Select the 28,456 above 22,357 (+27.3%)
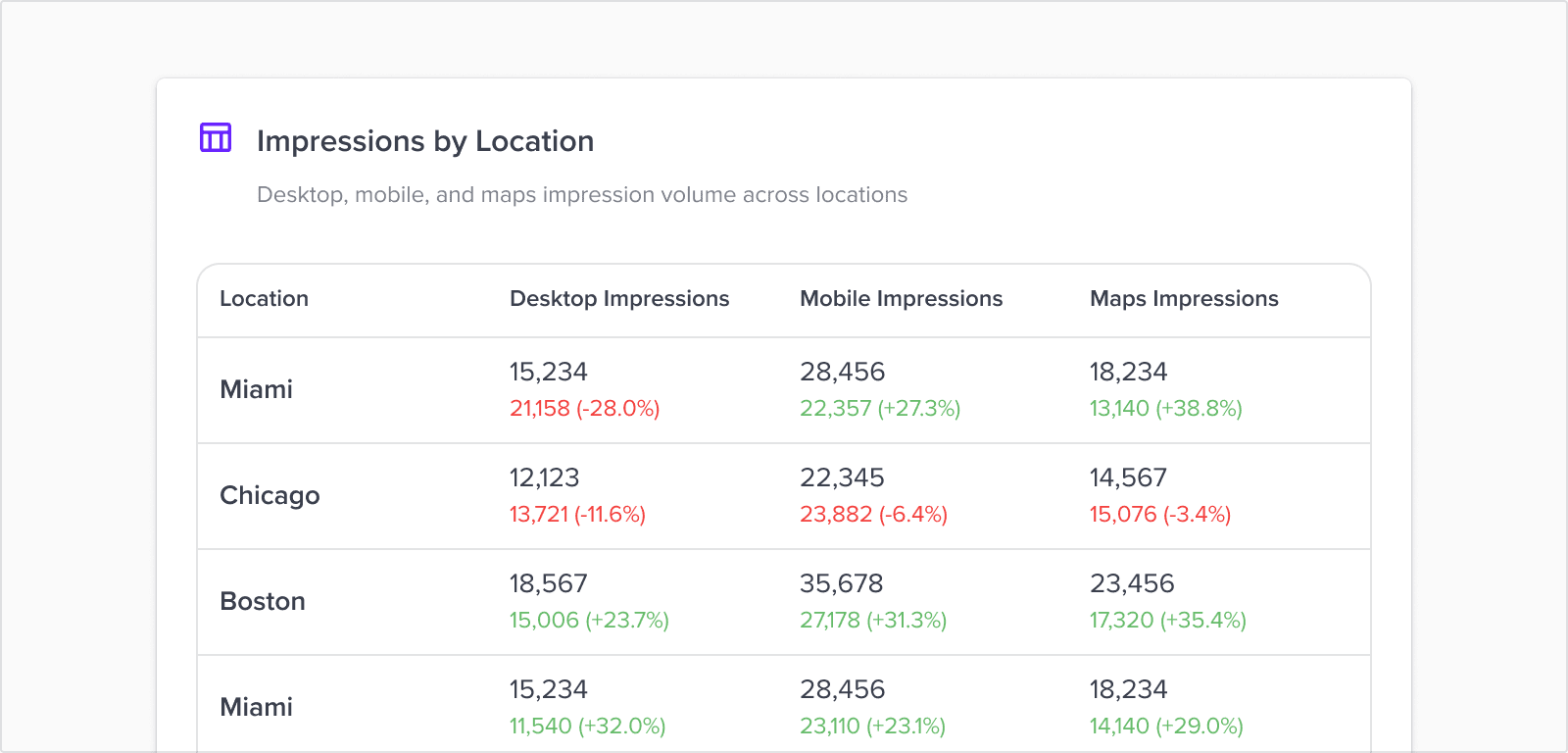This screenshot has height=753, width=1568. (843, 372)
